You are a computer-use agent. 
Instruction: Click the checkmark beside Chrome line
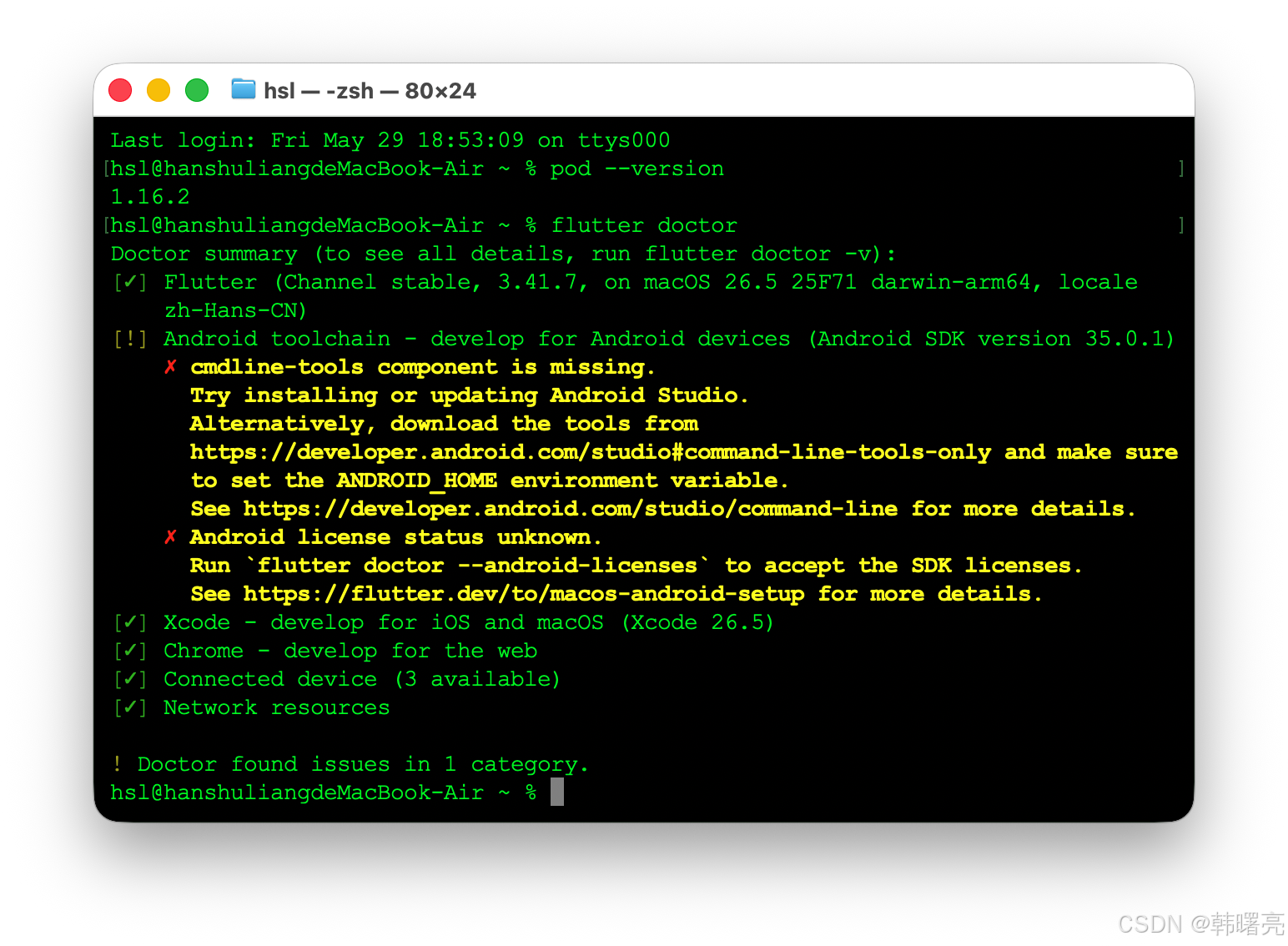click(x=130, y=651)
